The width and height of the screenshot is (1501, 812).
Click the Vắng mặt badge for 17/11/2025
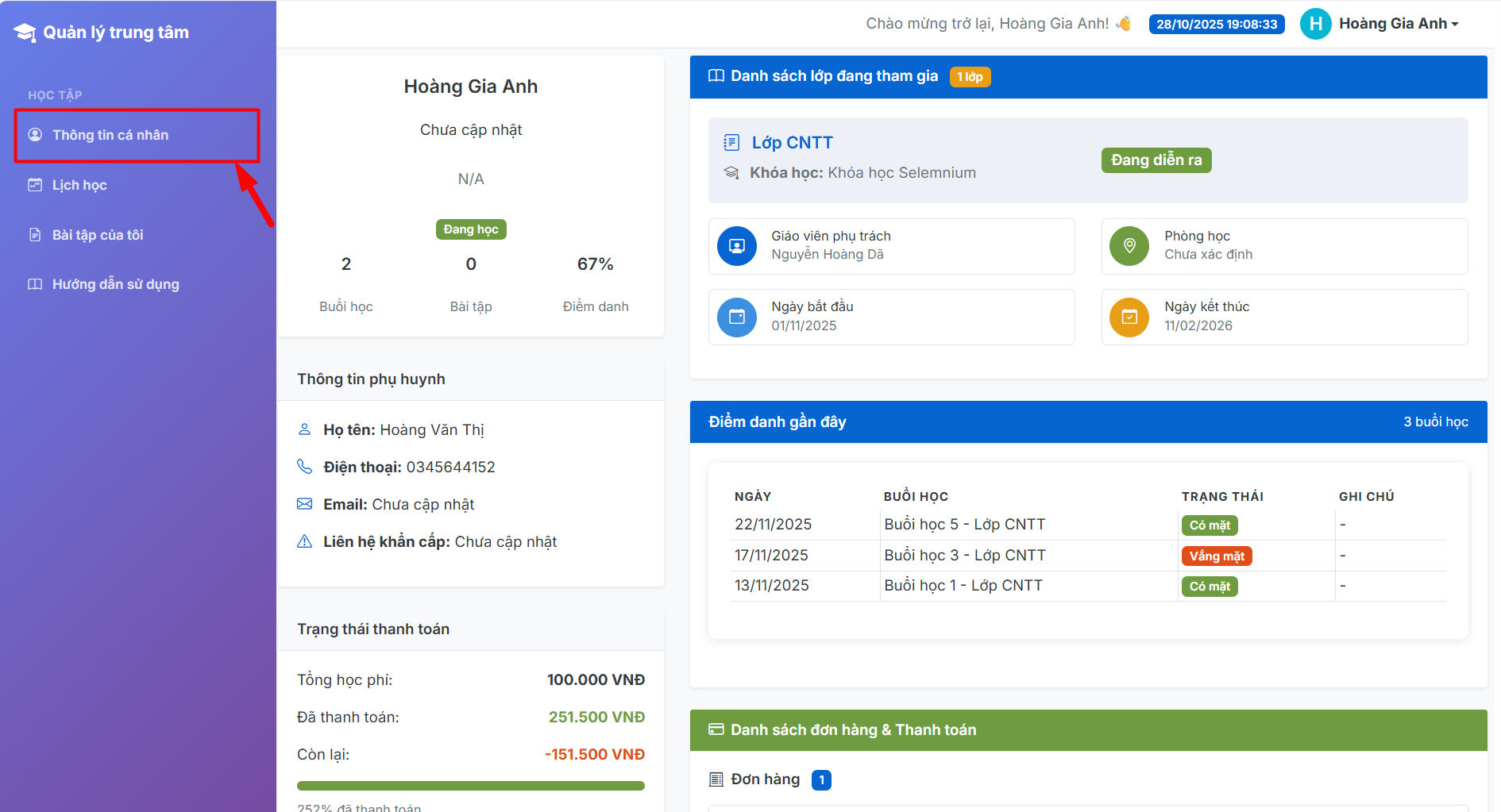1216,556
